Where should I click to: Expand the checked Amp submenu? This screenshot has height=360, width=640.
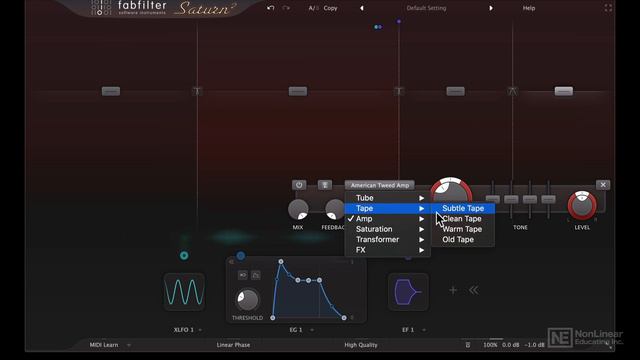388,219
